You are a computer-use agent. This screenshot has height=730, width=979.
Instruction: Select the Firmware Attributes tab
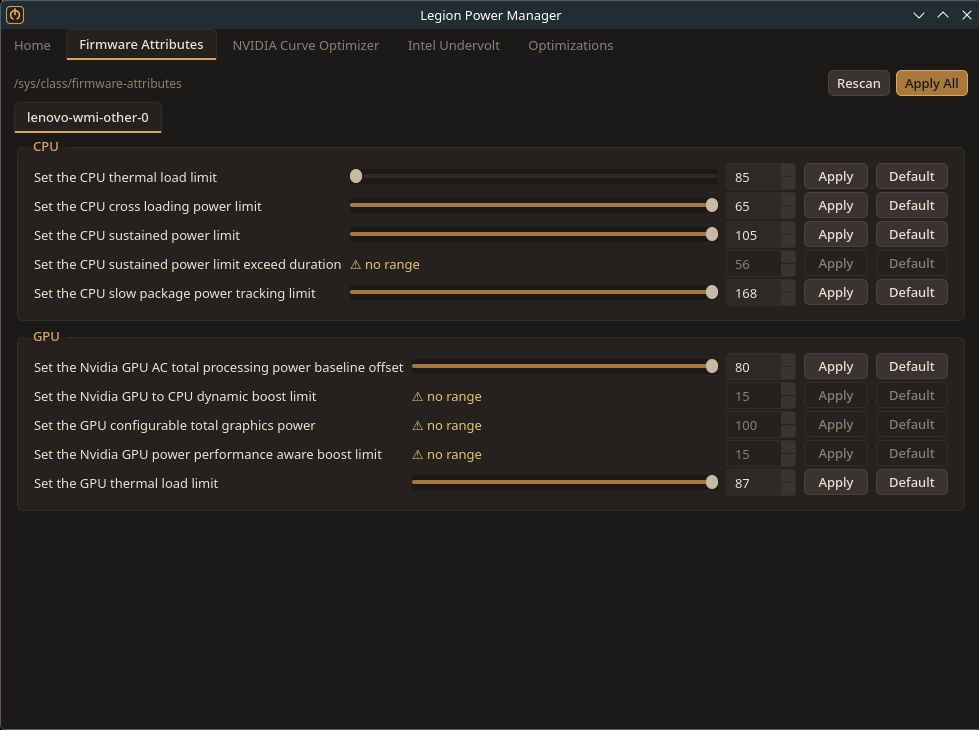[x=141, y=45]
